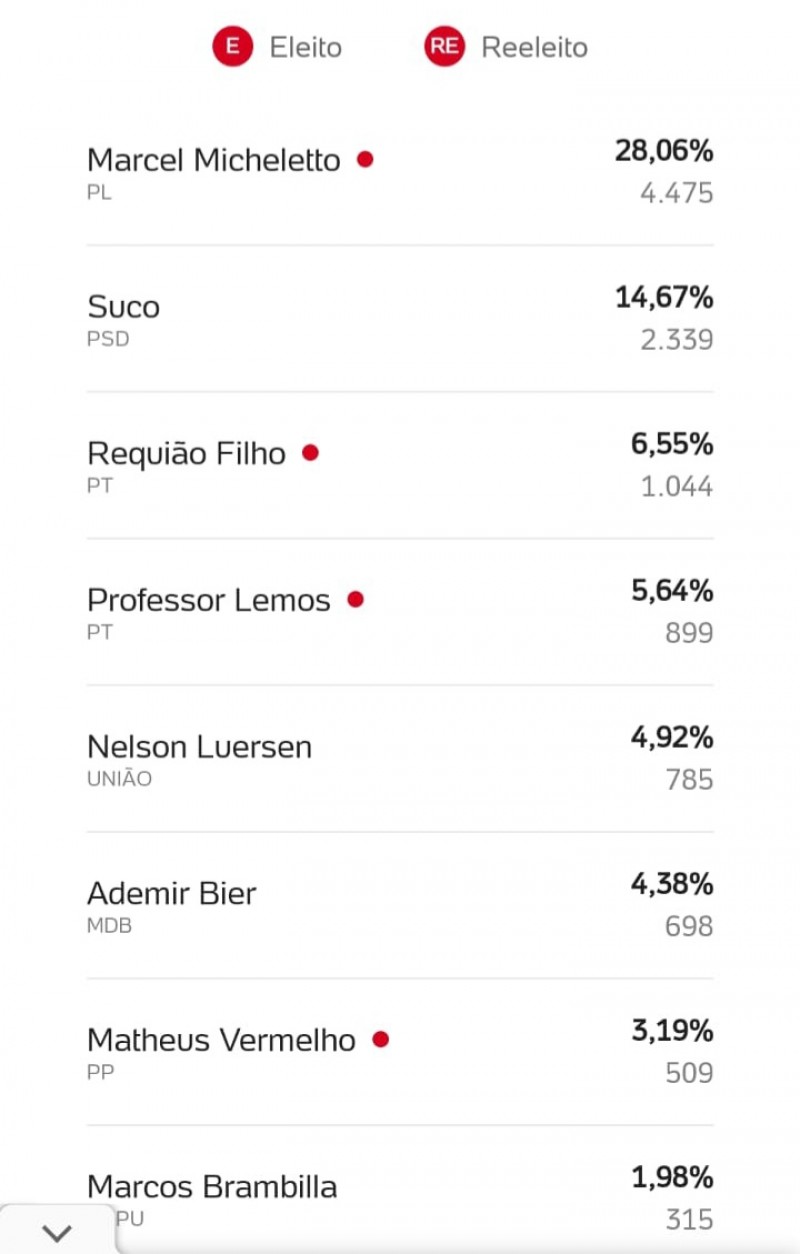Select Requião Filho candidate name
Viewport: 800px width, 1254px height.
[x=187, y=453]
